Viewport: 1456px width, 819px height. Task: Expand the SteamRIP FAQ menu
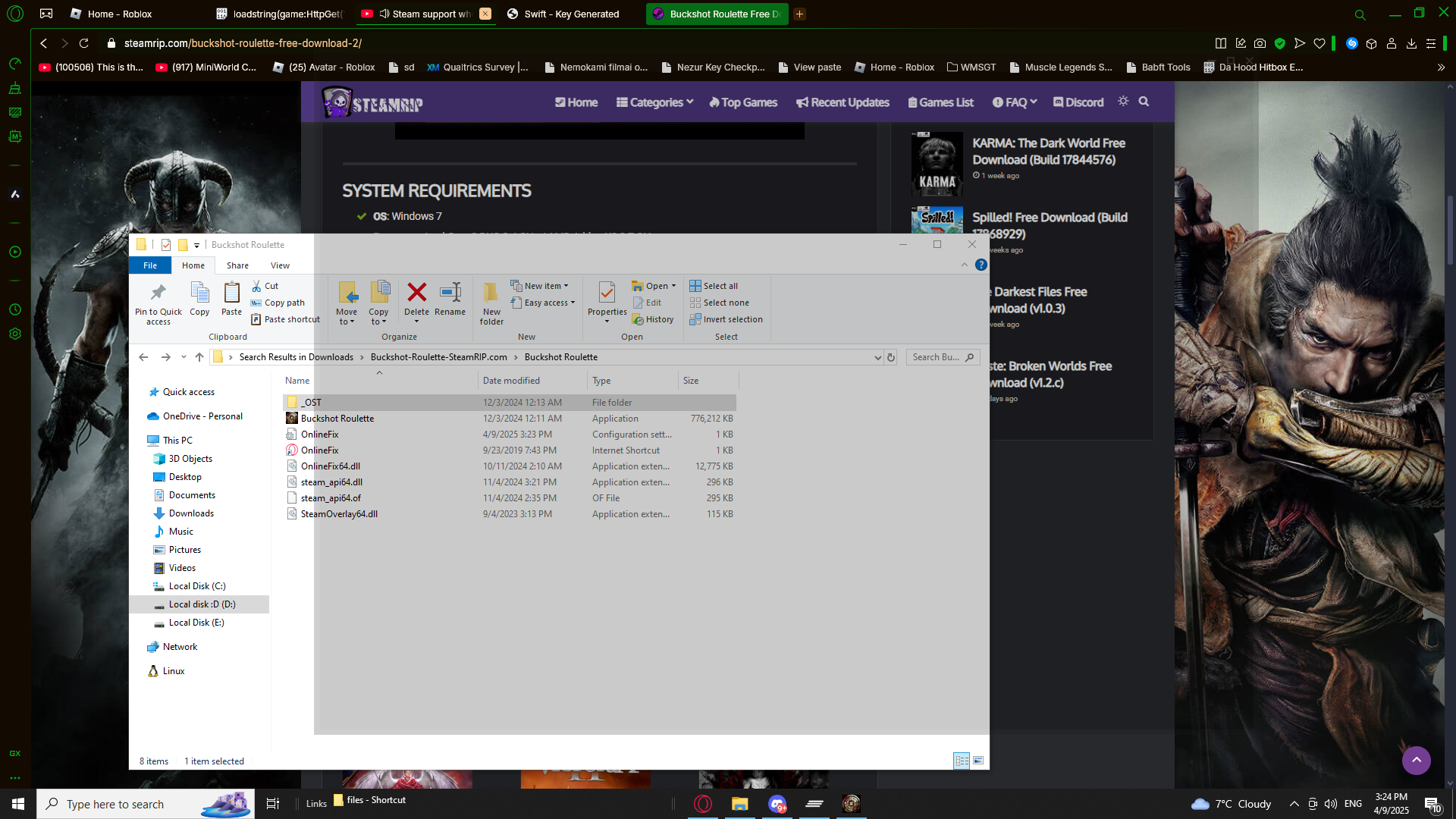coord(1014,102)
